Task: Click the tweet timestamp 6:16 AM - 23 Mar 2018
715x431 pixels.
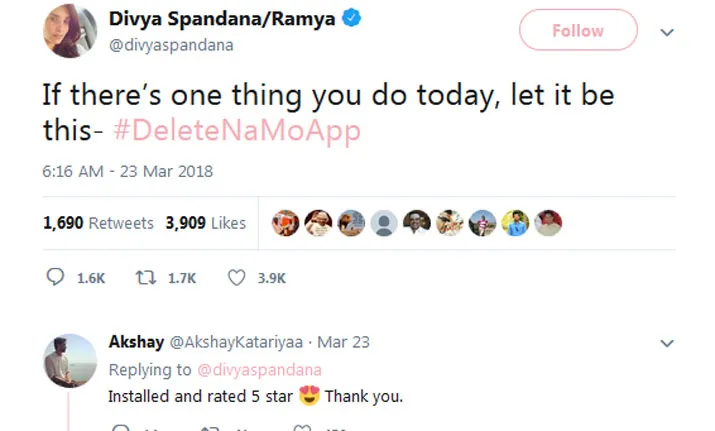Action: pos(127,171)
